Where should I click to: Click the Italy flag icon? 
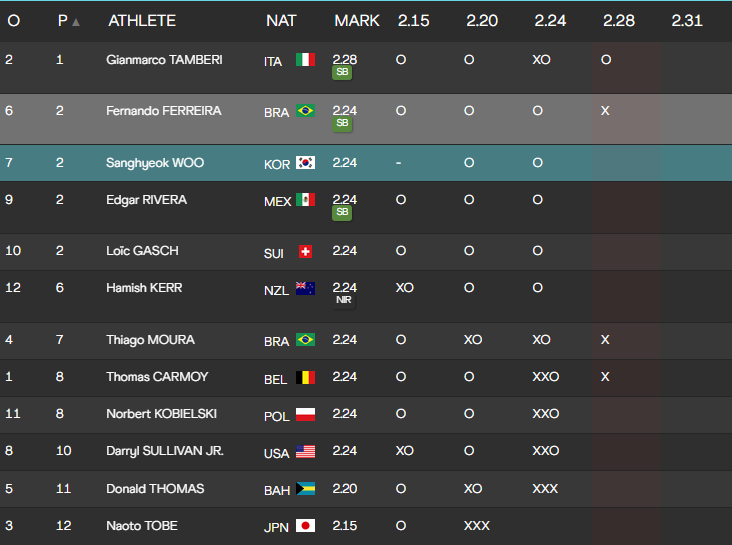(x=306, y=60)
